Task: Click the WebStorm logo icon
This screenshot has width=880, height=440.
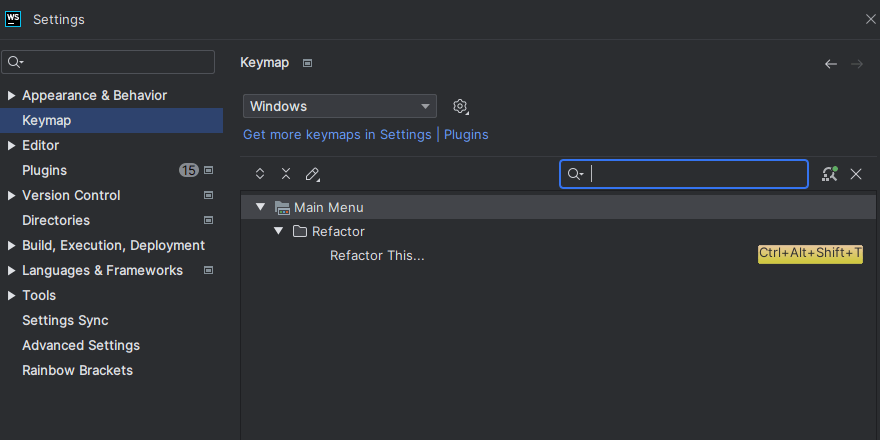Action: tap(13, 19)
